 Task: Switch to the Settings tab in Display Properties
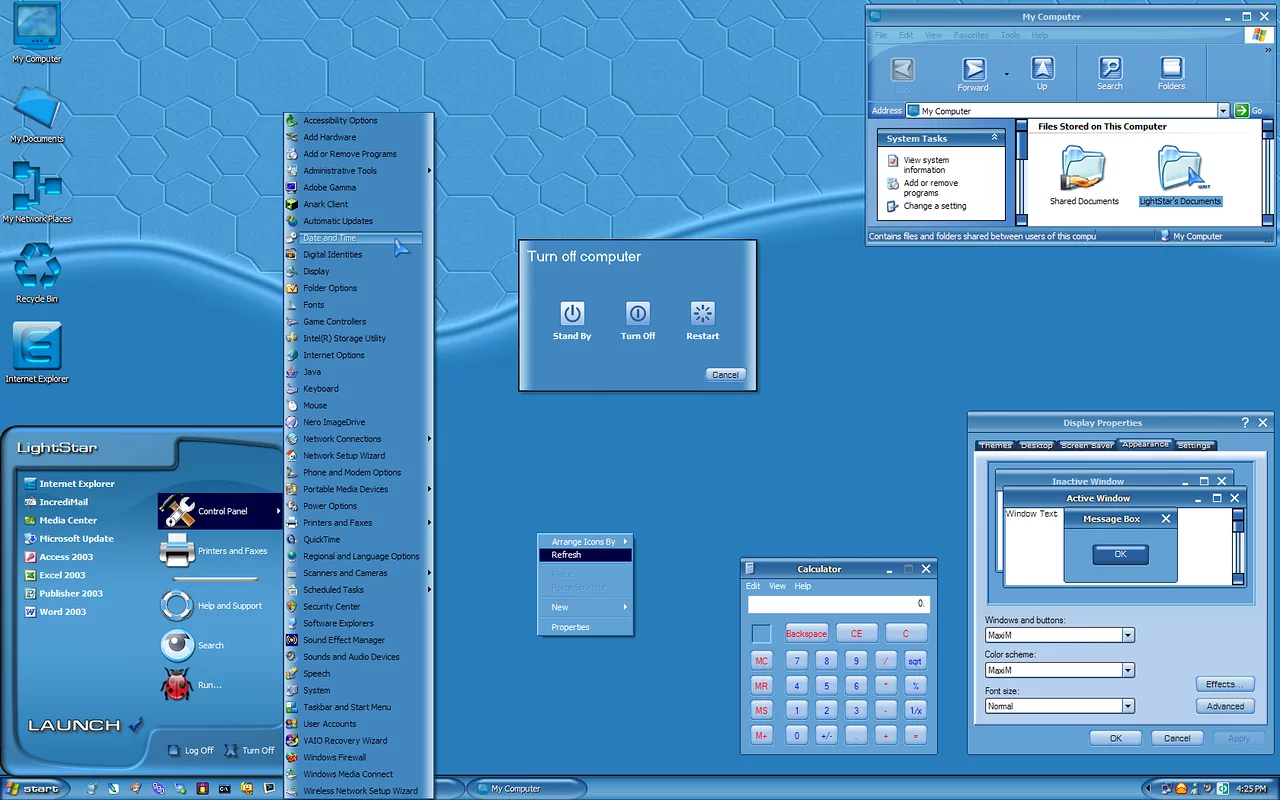[1194, 445]
